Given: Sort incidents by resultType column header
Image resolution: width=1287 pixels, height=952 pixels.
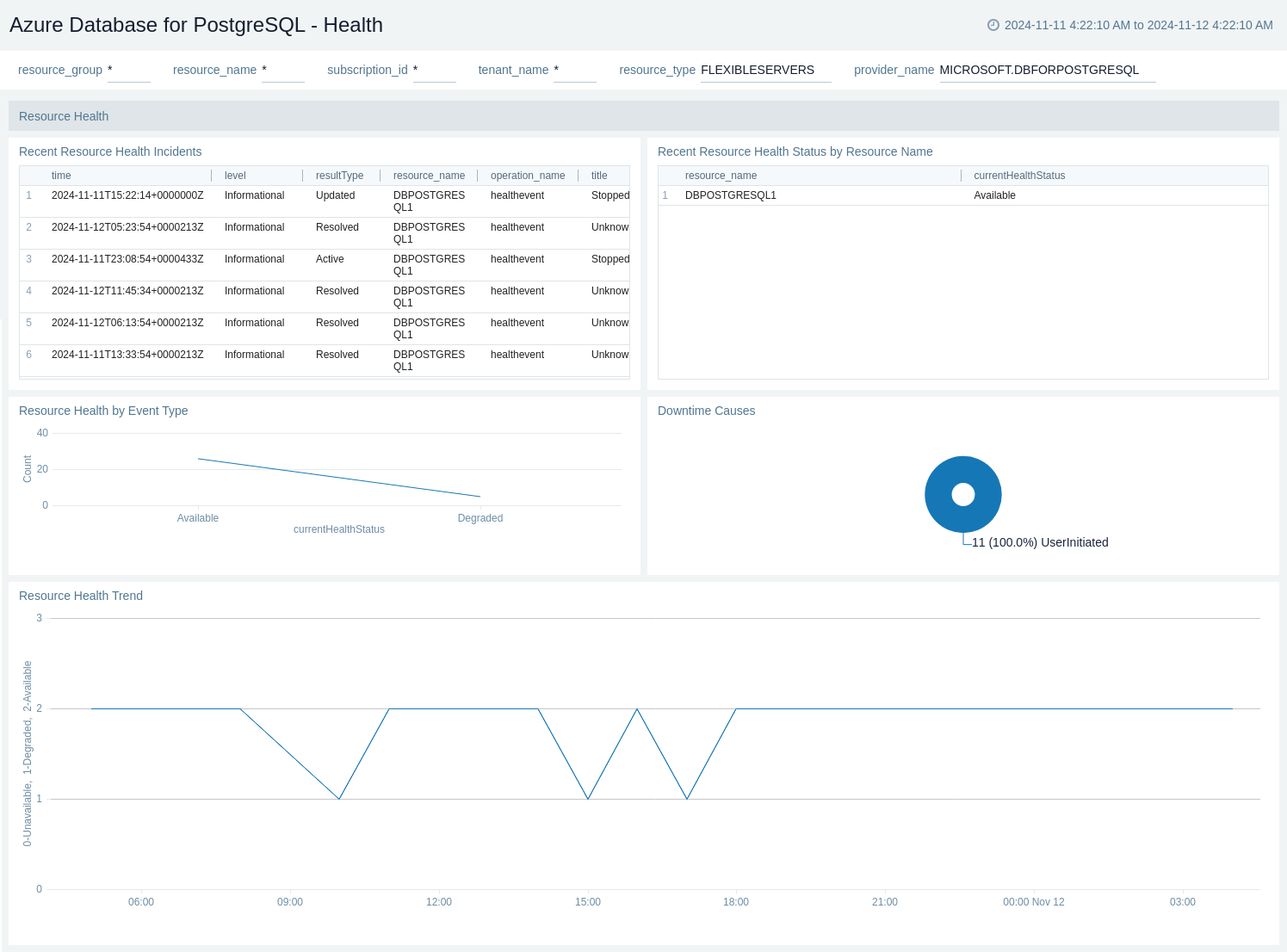Looking at the screenshot, I should 339,176.
